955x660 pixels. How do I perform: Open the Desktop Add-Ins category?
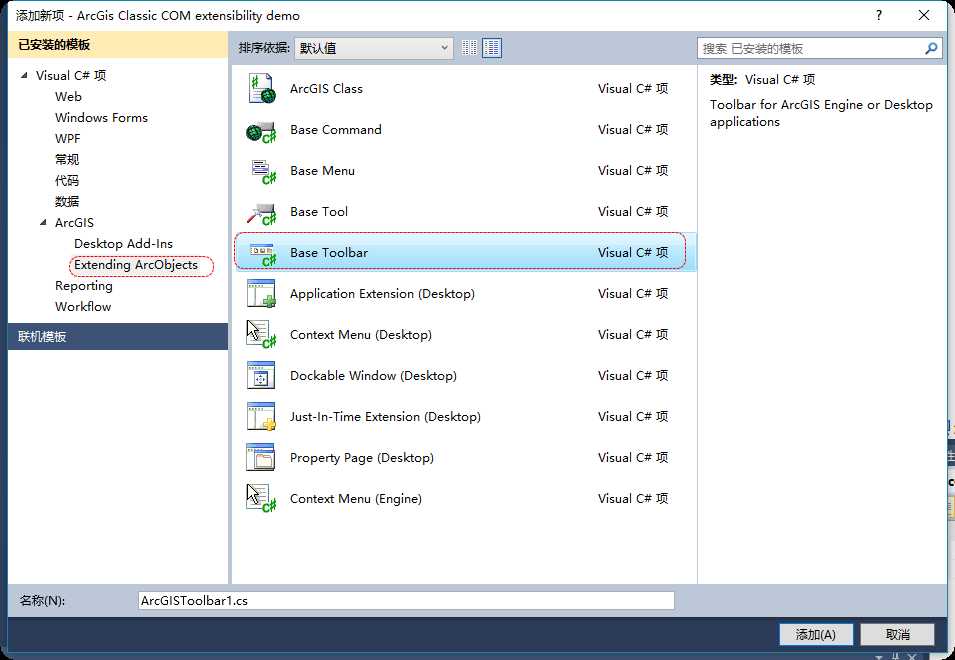click(124, 244)
